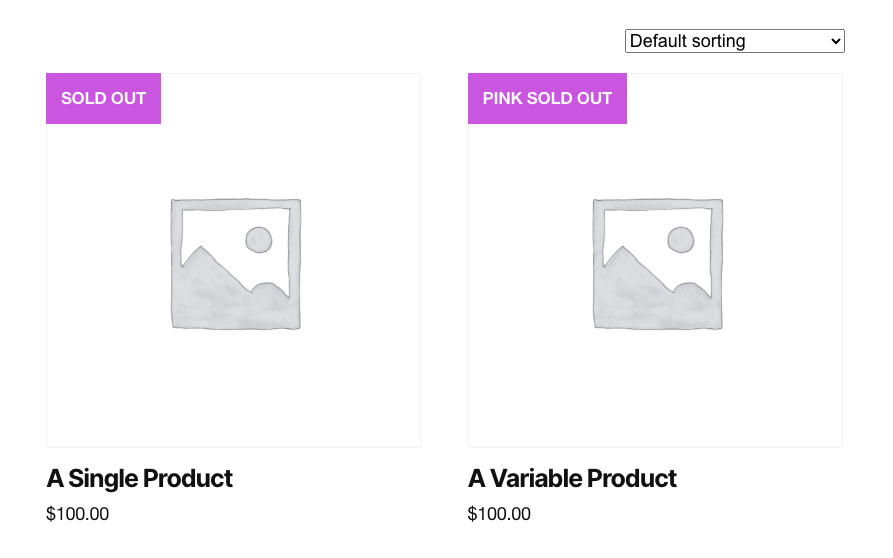Click the SOLD OUT badge on Single Product

(103, 98)
